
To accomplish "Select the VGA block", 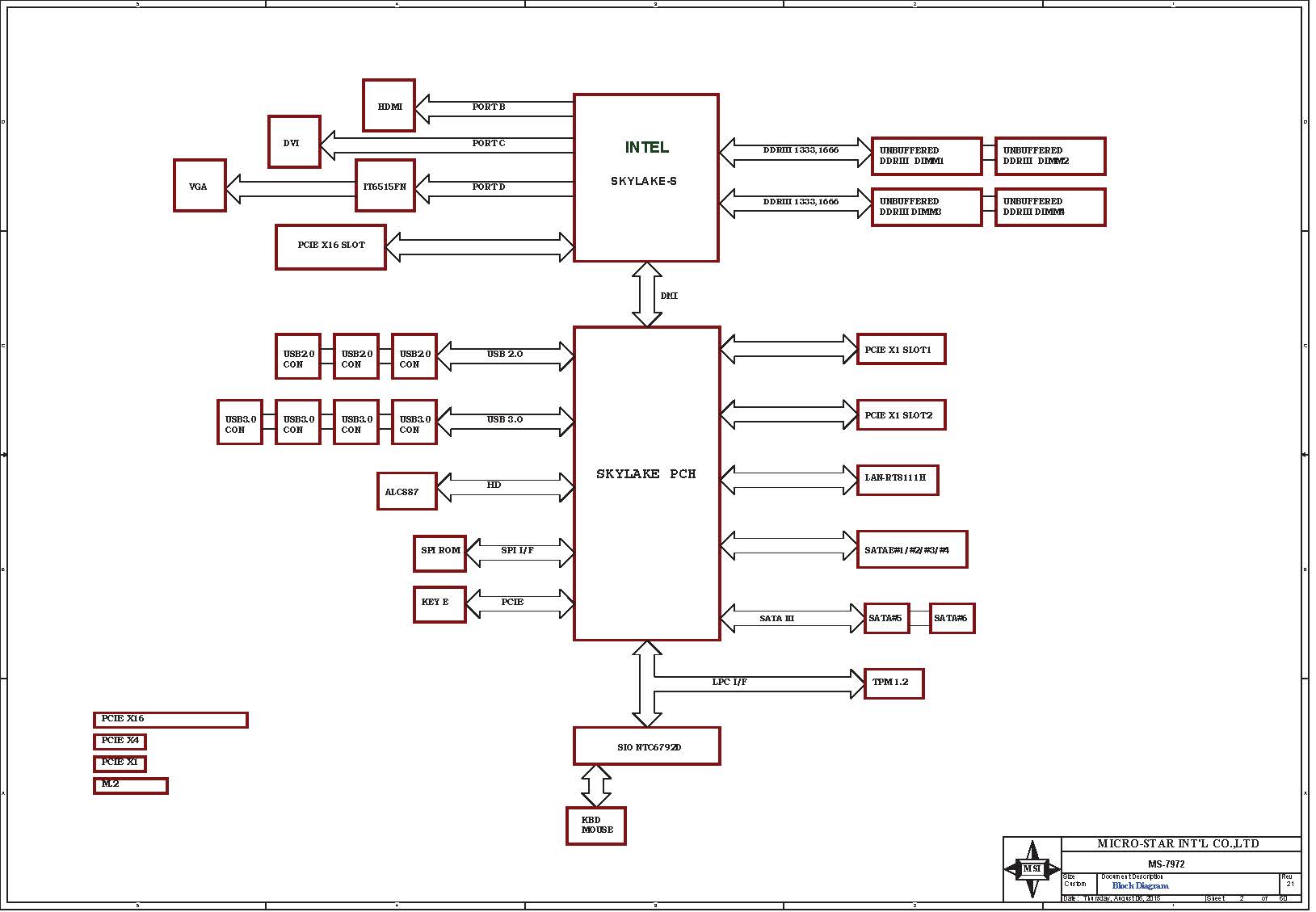I will point(200,186).
